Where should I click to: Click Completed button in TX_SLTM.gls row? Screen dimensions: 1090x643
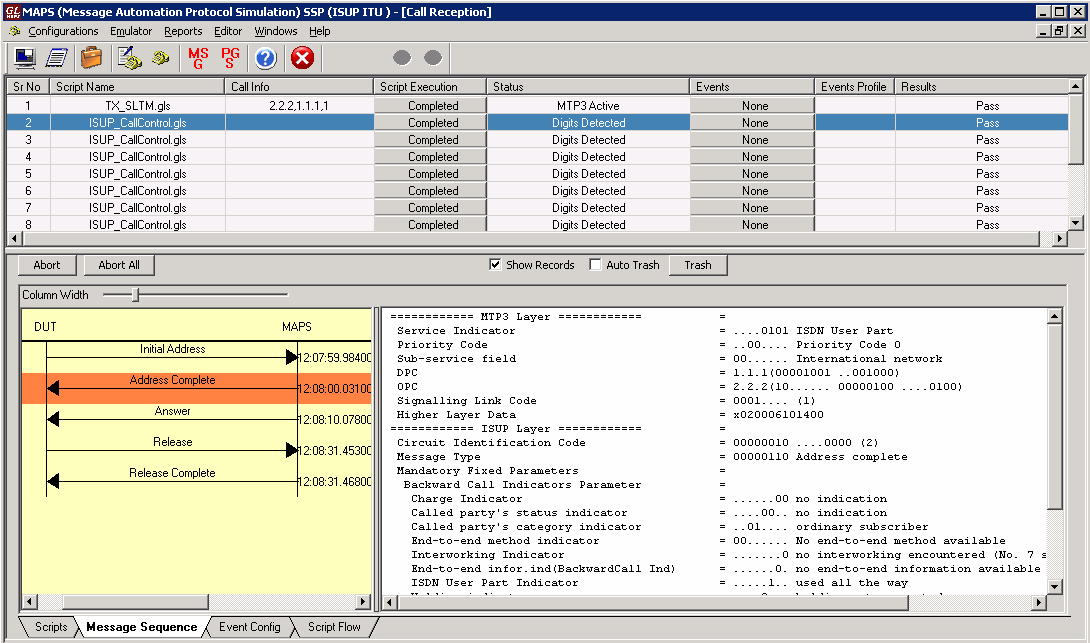pos(430,106)
